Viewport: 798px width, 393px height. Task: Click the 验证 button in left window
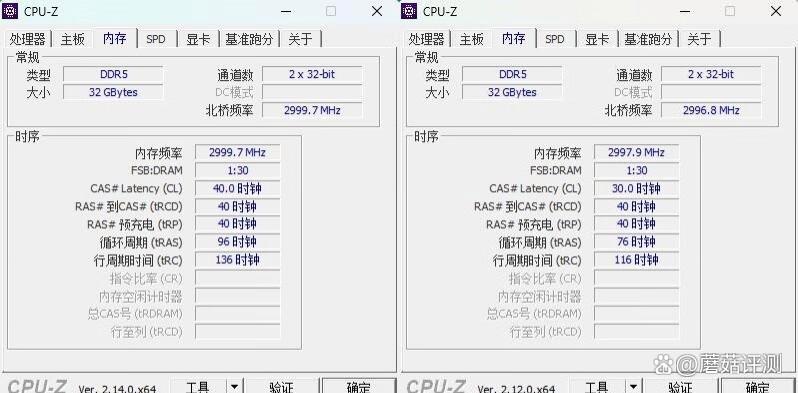point(281,387)
